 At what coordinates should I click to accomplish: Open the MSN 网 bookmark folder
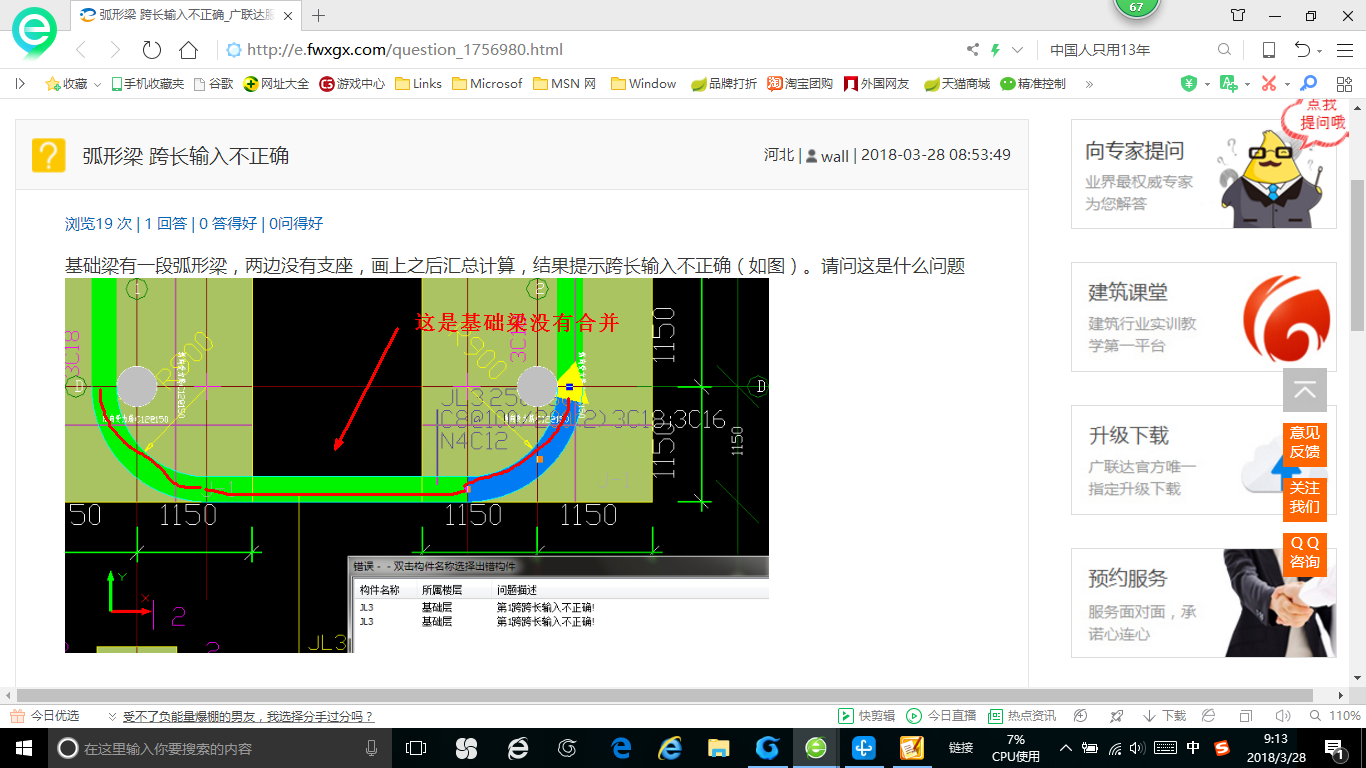click(x=565, y=84)
